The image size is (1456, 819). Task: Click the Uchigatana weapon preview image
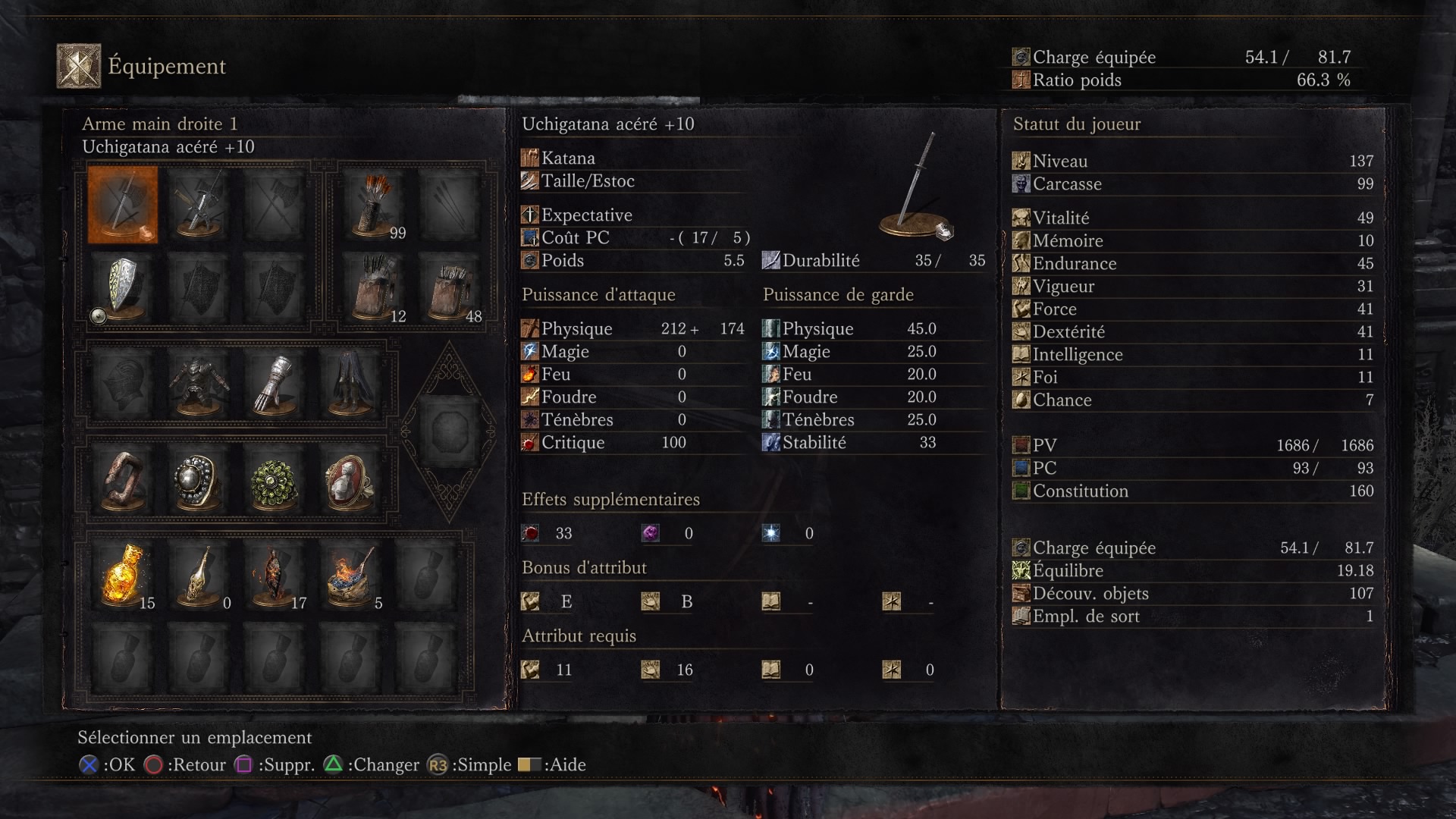tap(918, 186)
